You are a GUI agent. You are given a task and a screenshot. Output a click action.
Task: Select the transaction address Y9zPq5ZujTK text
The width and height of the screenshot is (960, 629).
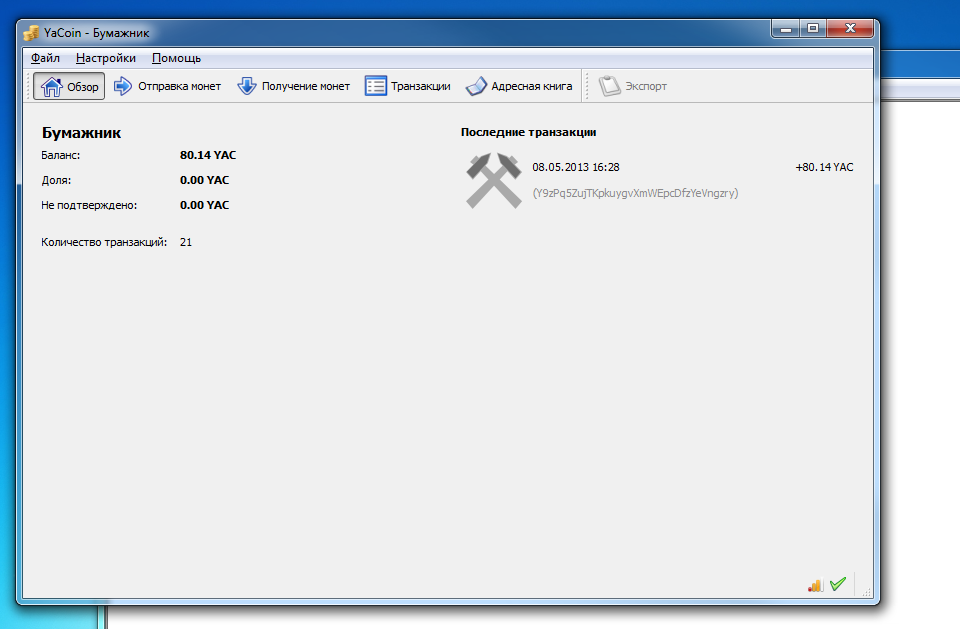pos(635,193)
